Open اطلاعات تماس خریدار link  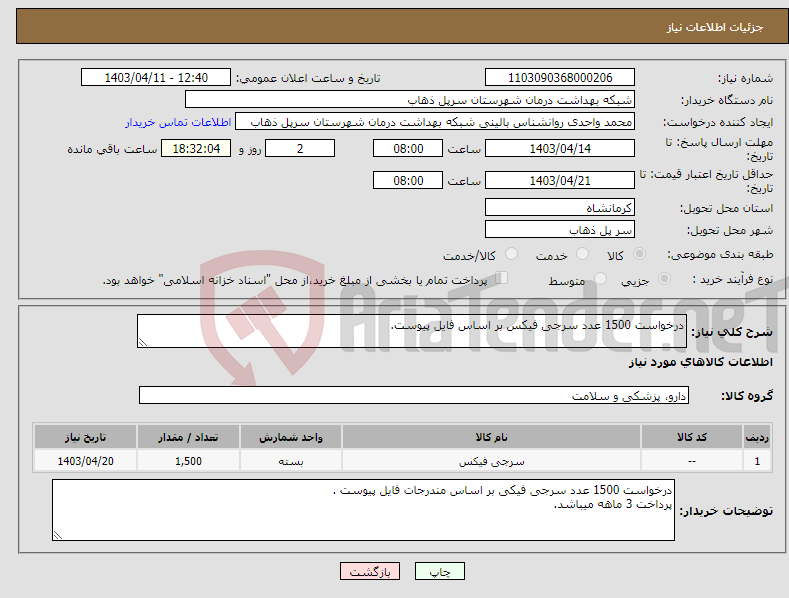point(178,122)
